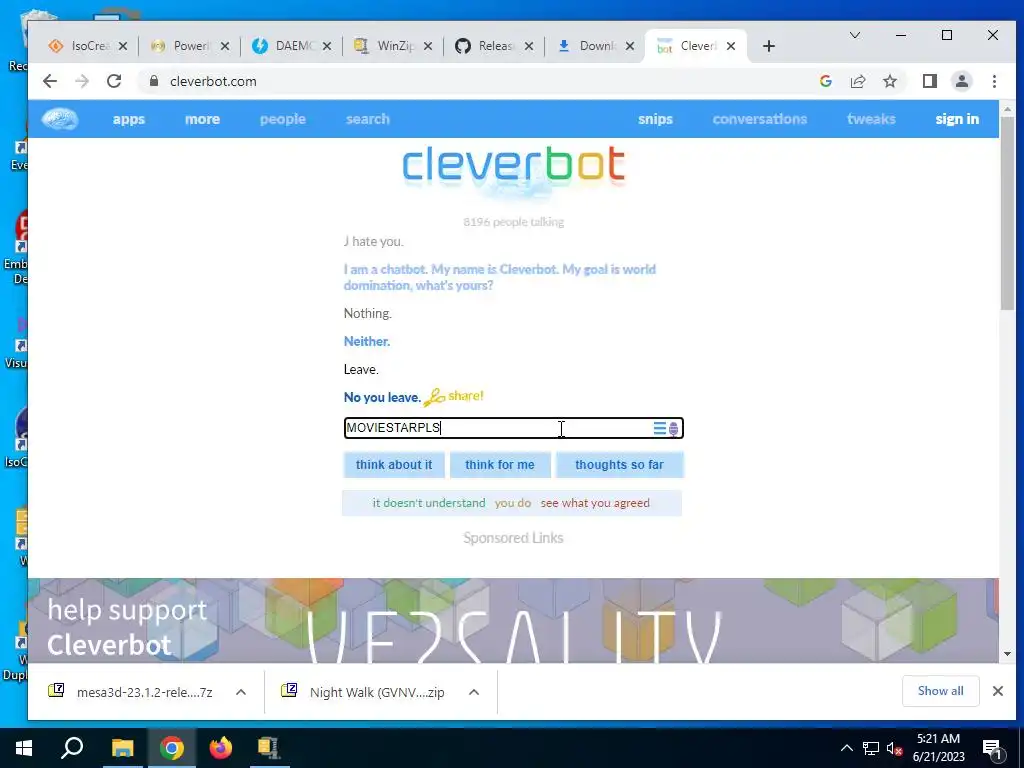Open the lines menu icon in input box
Viewport: 1024px width, 768px height.
pyautogui.click(x=660, y=428)
